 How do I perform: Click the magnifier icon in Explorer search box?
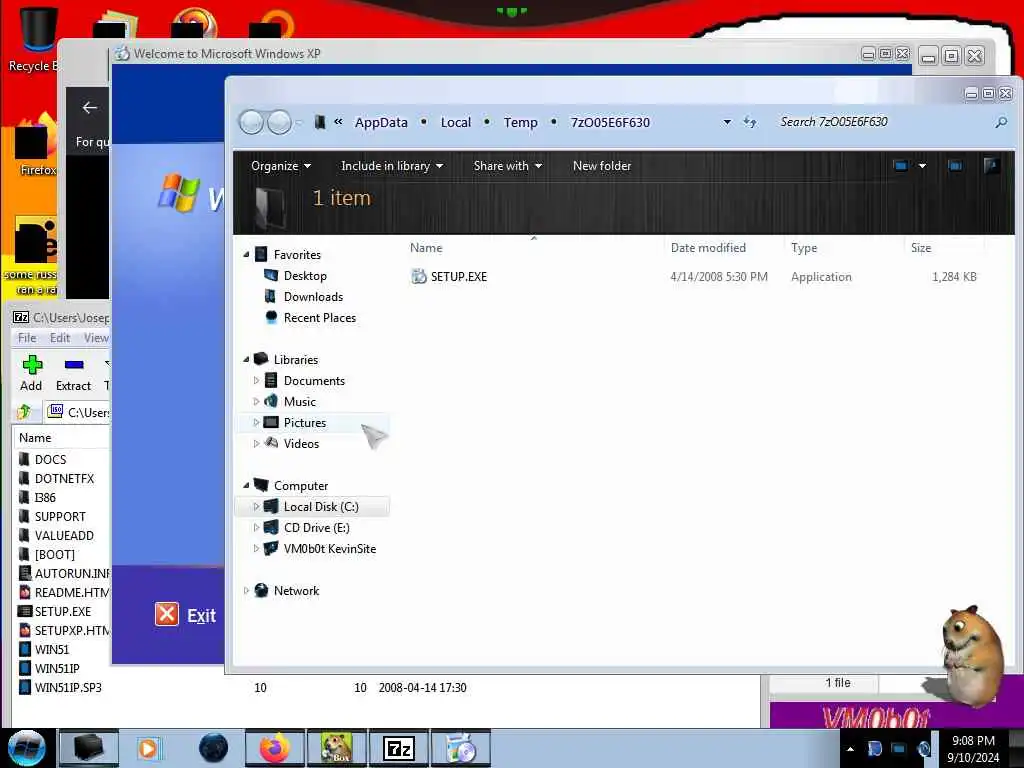tap(1000, 122)
